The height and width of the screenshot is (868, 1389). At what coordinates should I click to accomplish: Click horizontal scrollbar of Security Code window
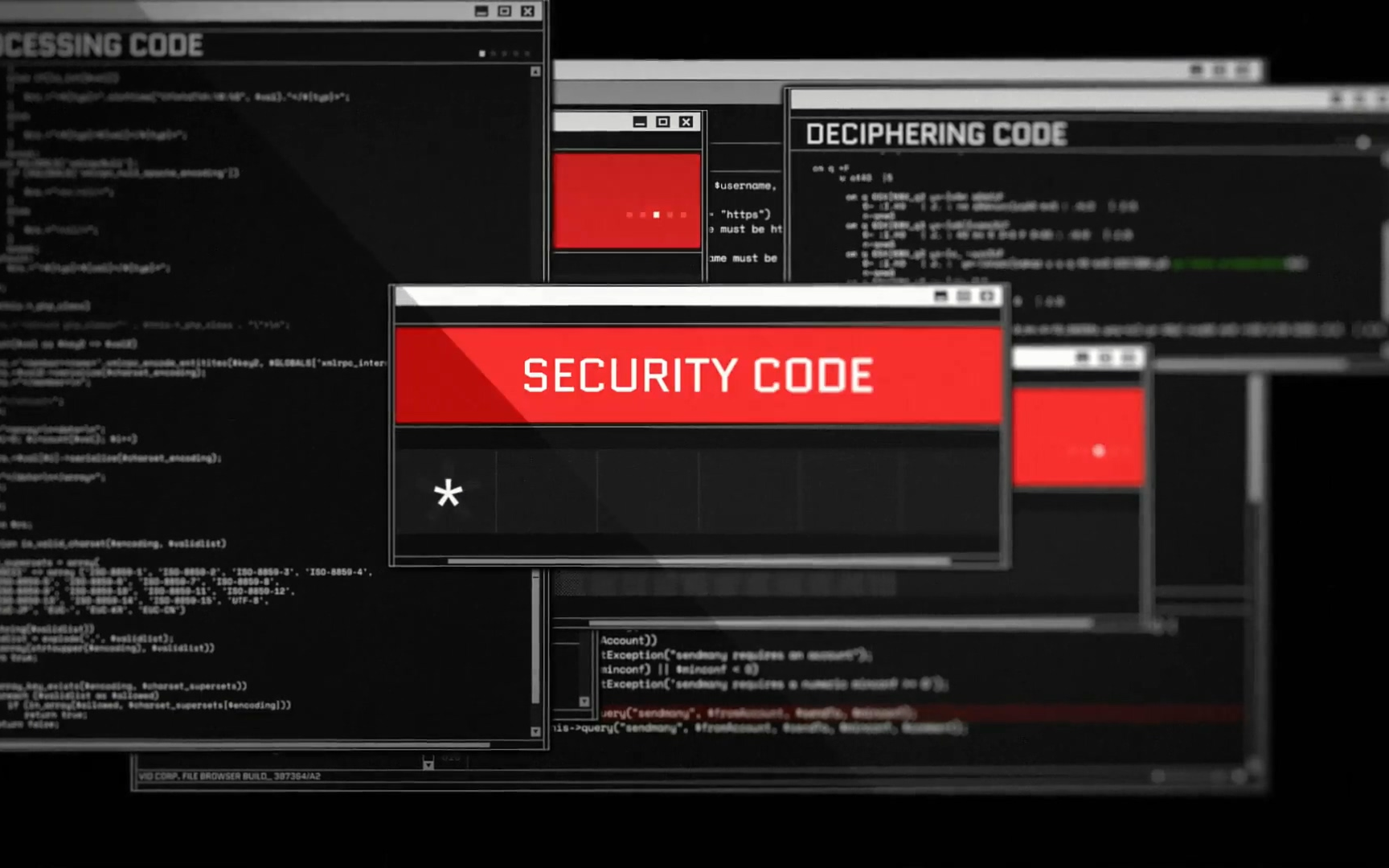[699, 561]
